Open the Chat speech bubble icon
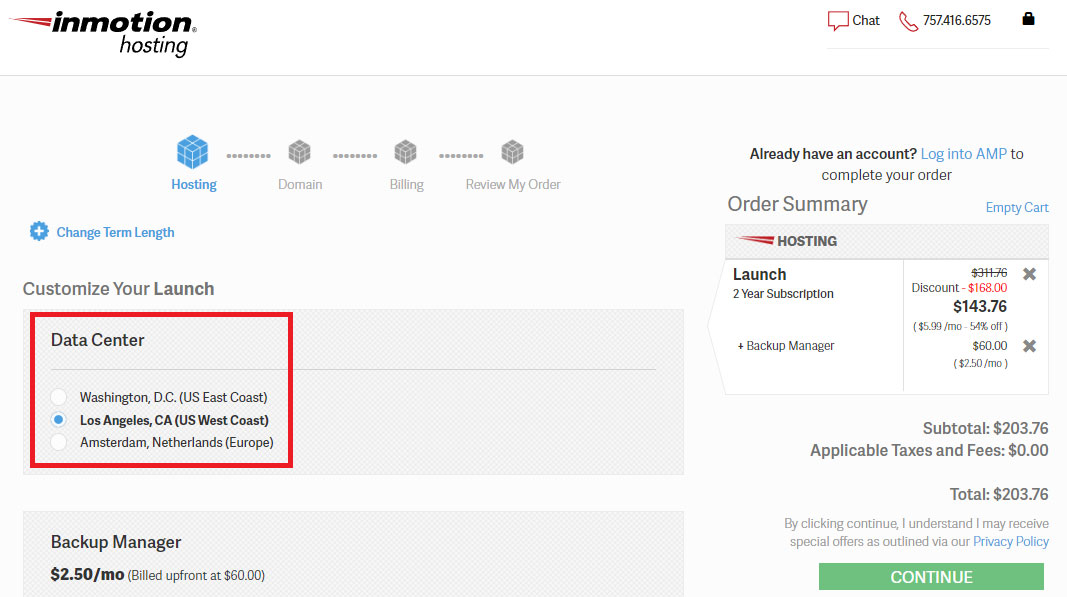This screenshot has height=597, width=1067. [x=838, y=21]
